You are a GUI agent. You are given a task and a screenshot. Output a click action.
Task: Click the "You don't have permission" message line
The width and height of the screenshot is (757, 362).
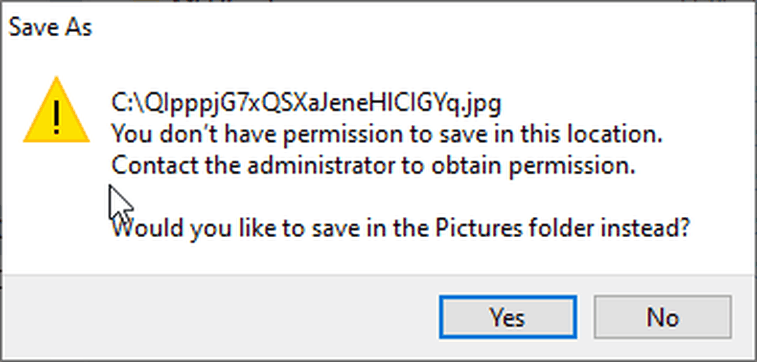pos(387,135)
